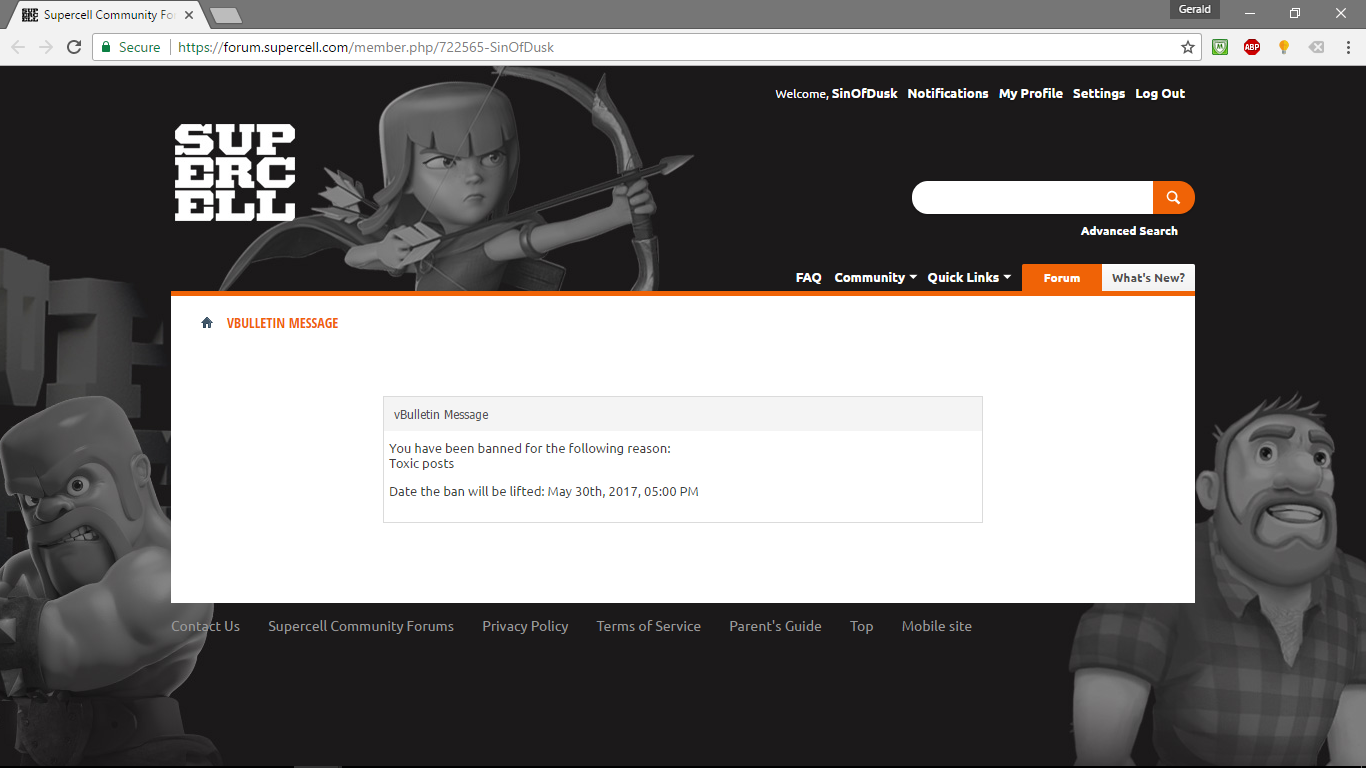Open Advanced Search link
The image size is (1366, 768).
1129,231
